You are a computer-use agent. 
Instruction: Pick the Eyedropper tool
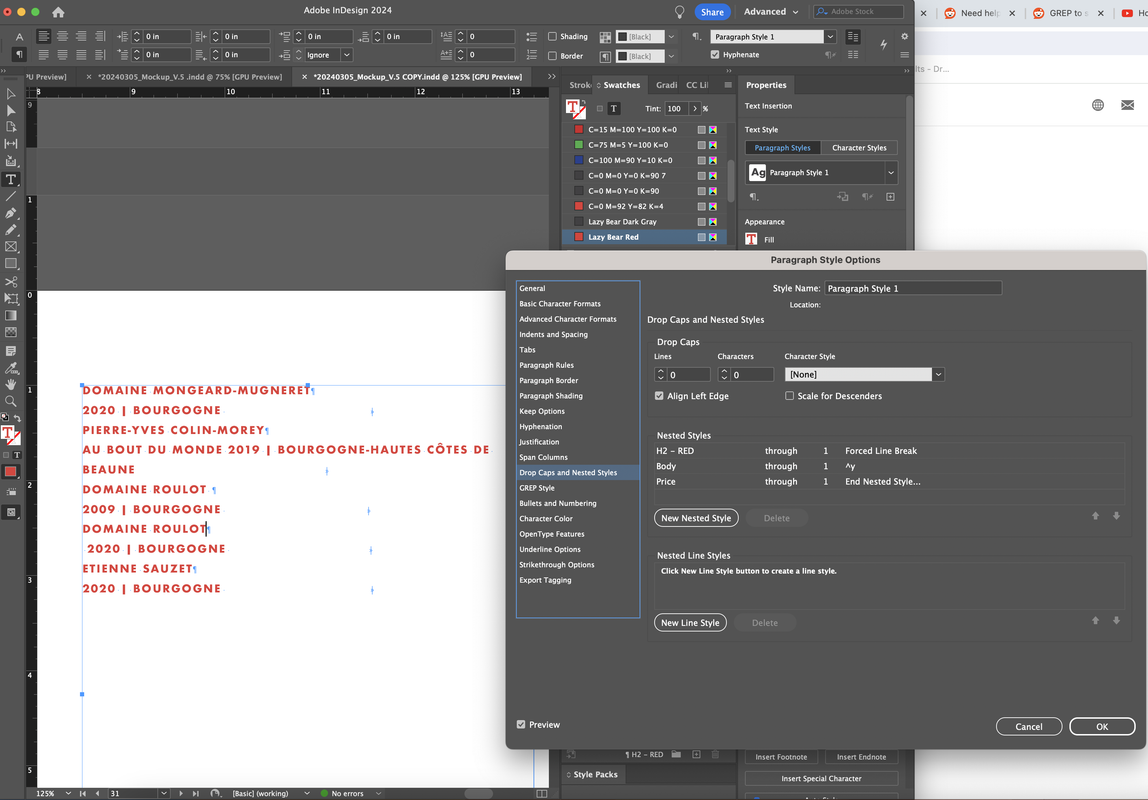pyautogui.click(x=11, y=367)
